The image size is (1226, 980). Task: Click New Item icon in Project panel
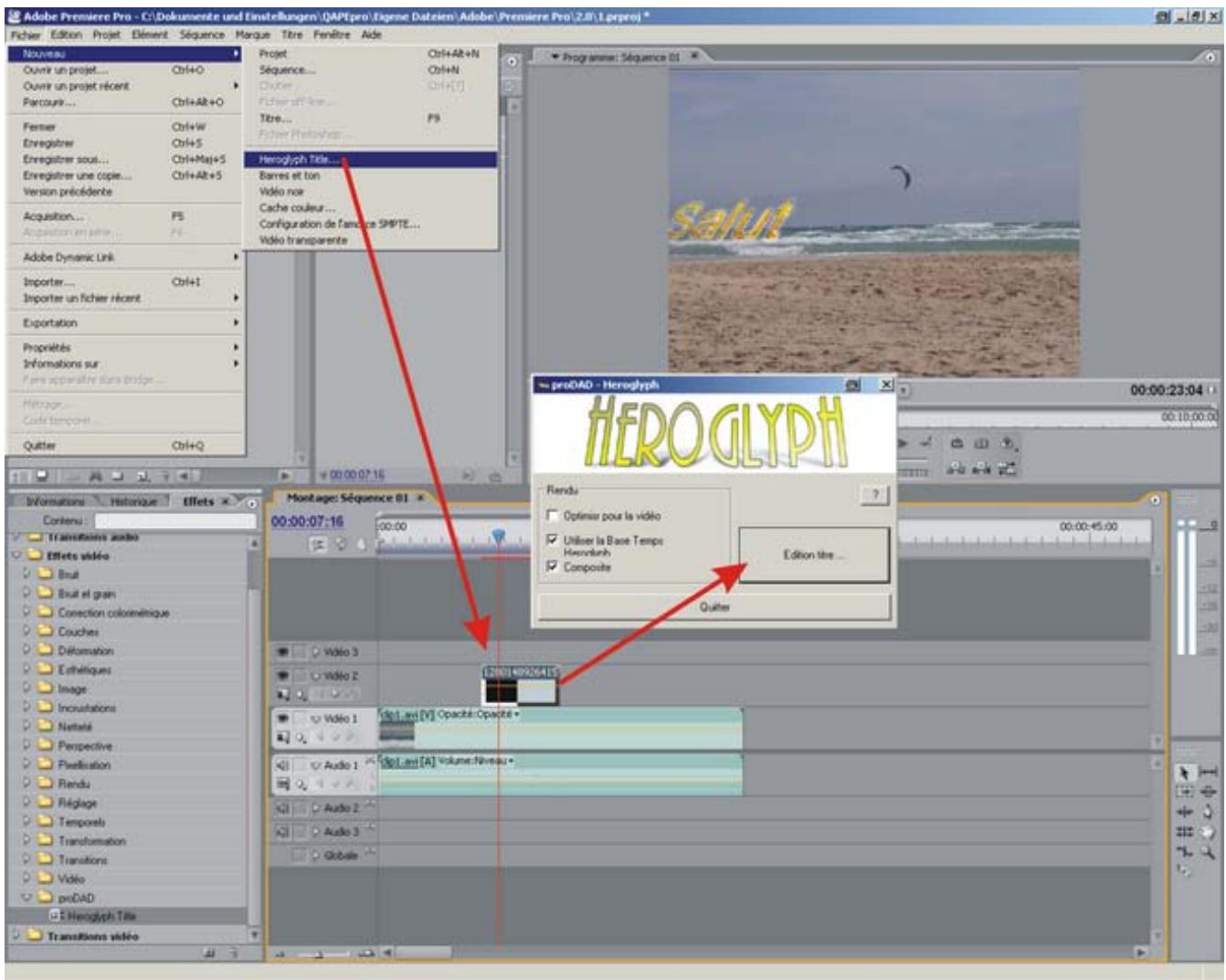(143, 476)
